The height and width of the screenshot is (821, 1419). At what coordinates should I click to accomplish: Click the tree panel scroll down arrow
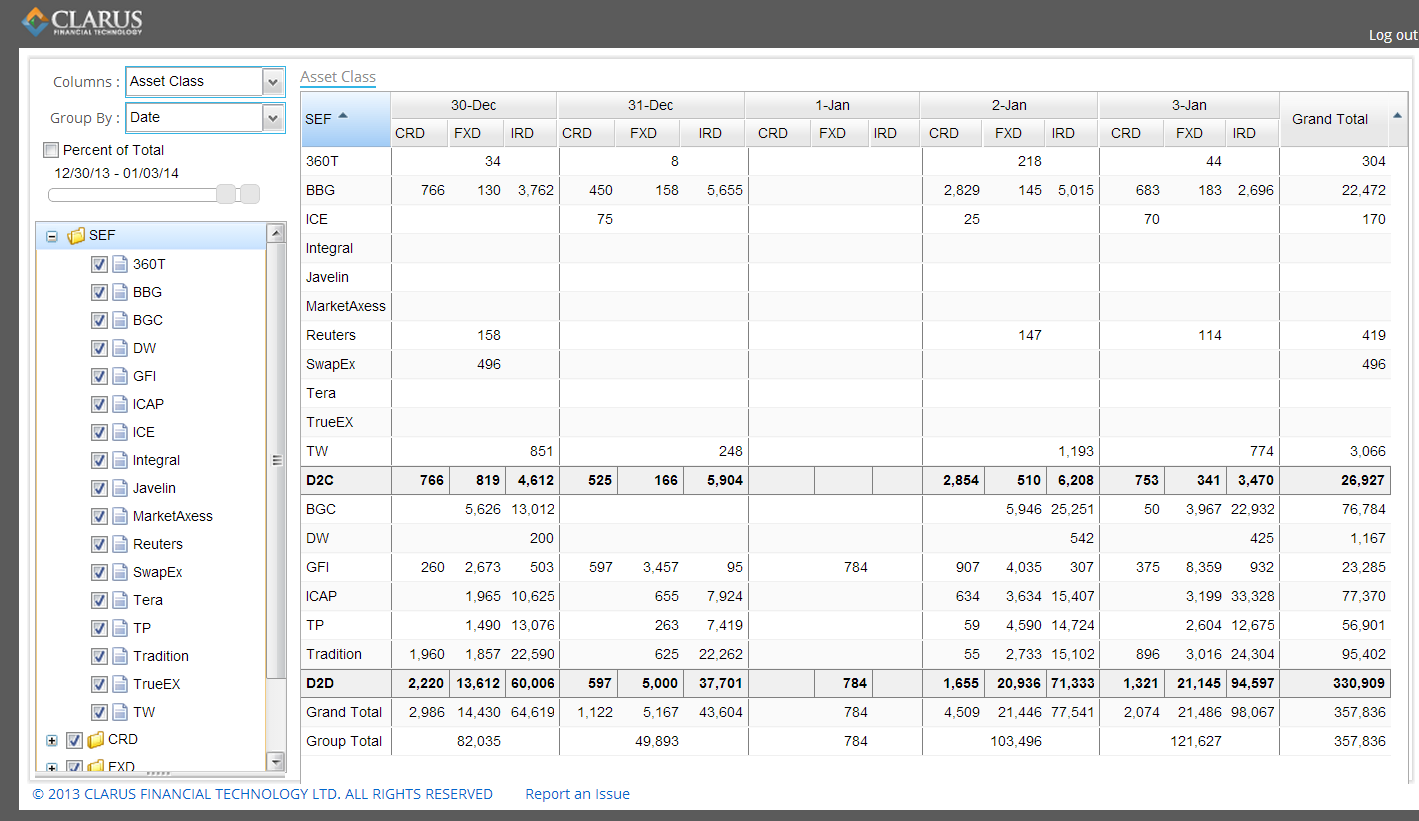pyautogui.click(x=276, y=762)
